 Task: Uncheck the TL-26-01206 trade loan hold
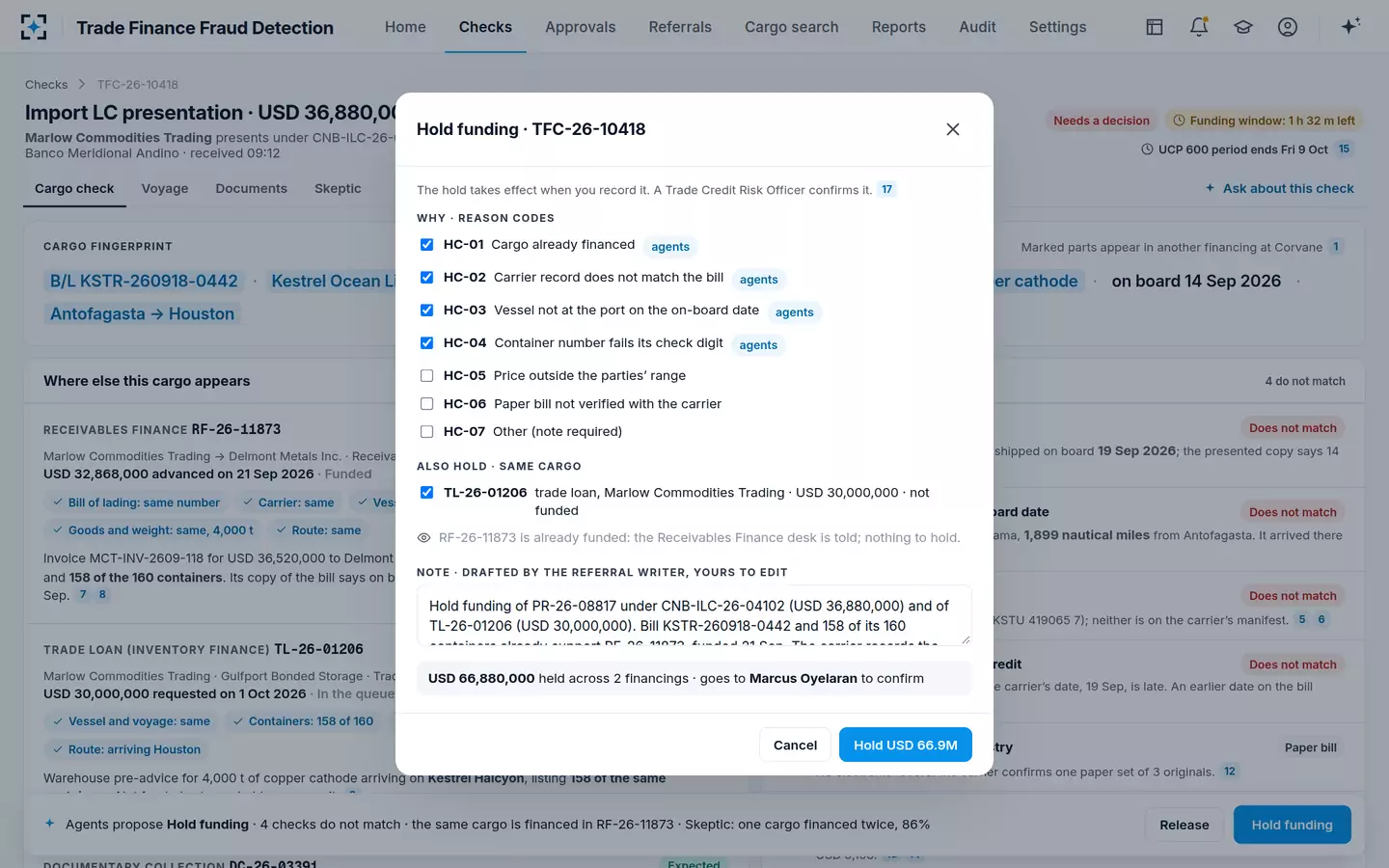426,493
